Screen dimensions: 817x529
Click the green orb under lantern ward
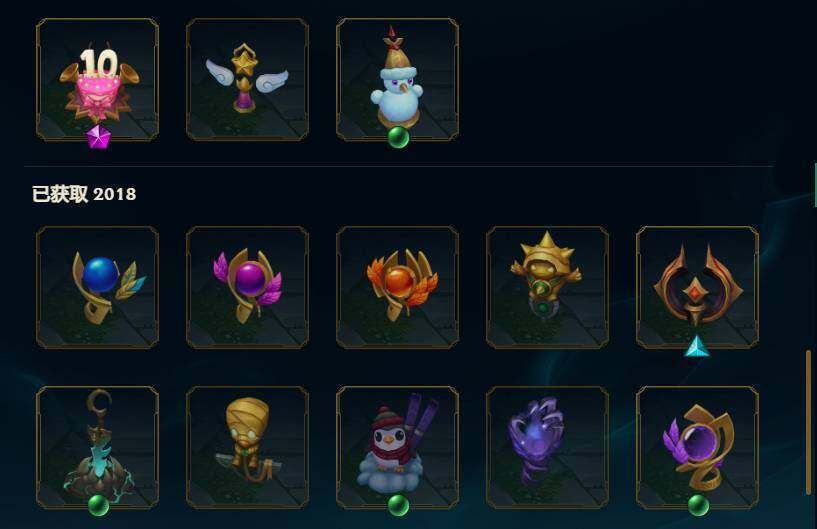tap(99, 505)
